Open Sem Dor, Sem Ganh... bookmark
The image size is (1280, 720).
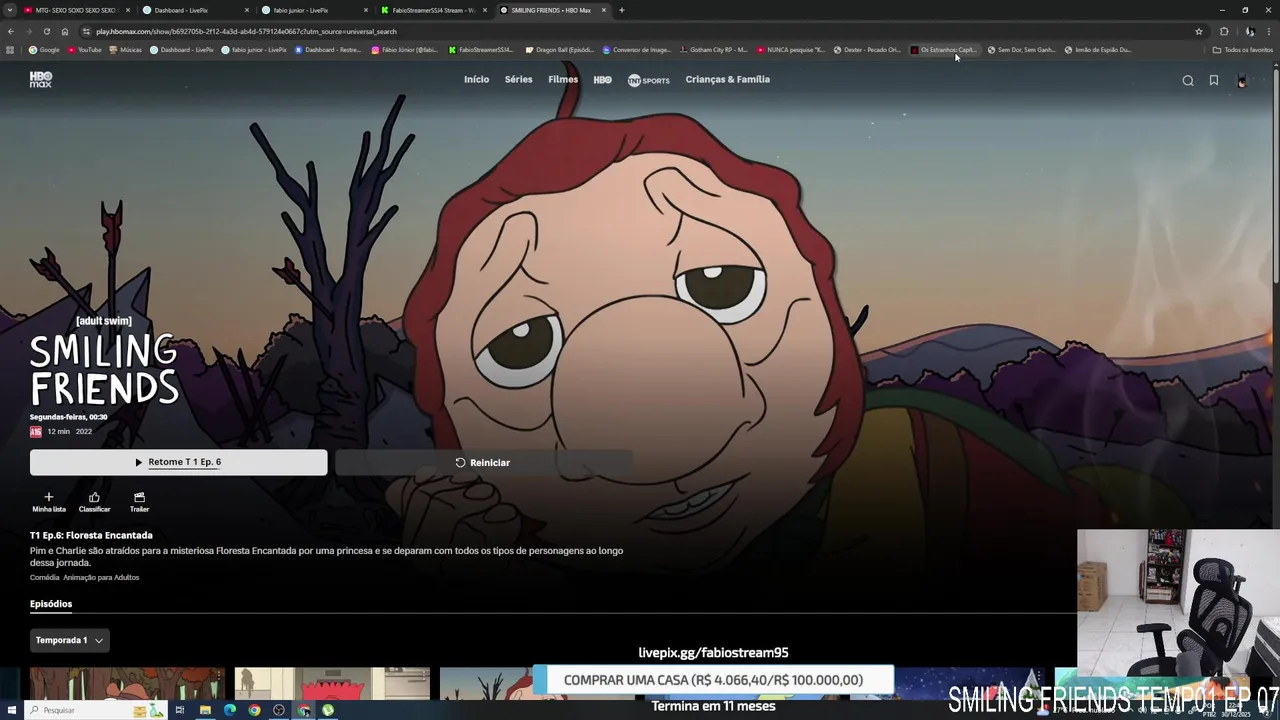pyautogui.click(x=1021, y=50)
